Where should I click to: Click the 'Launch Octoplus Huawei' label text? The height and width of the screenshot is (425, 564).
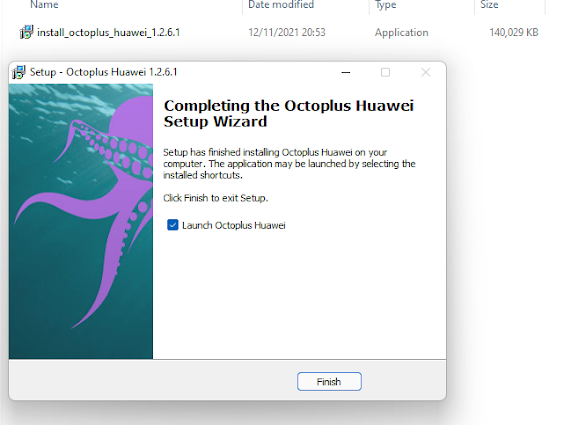coord(233,225)
